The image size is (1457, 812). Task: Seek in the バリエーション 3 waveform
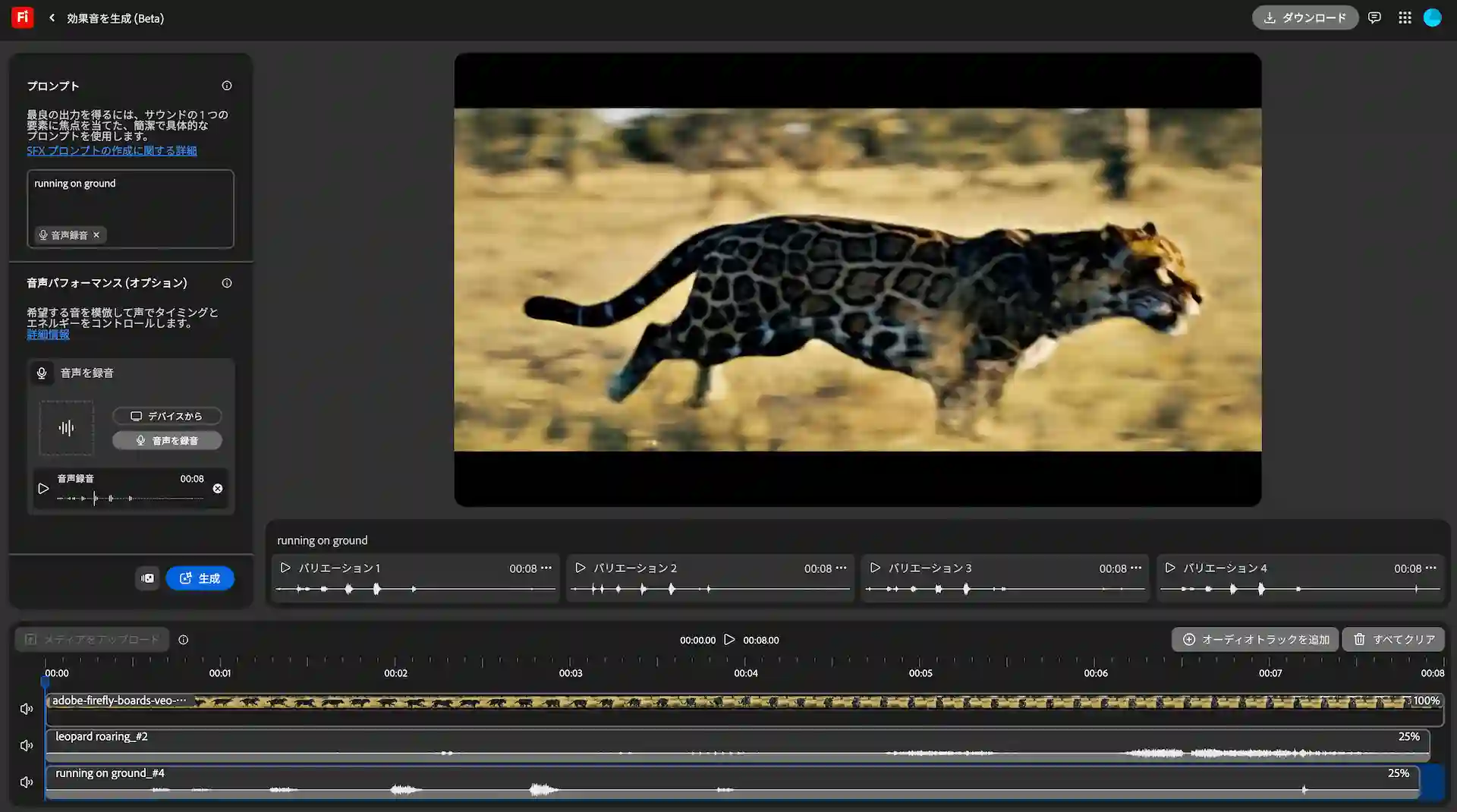tap(1005, 589)
